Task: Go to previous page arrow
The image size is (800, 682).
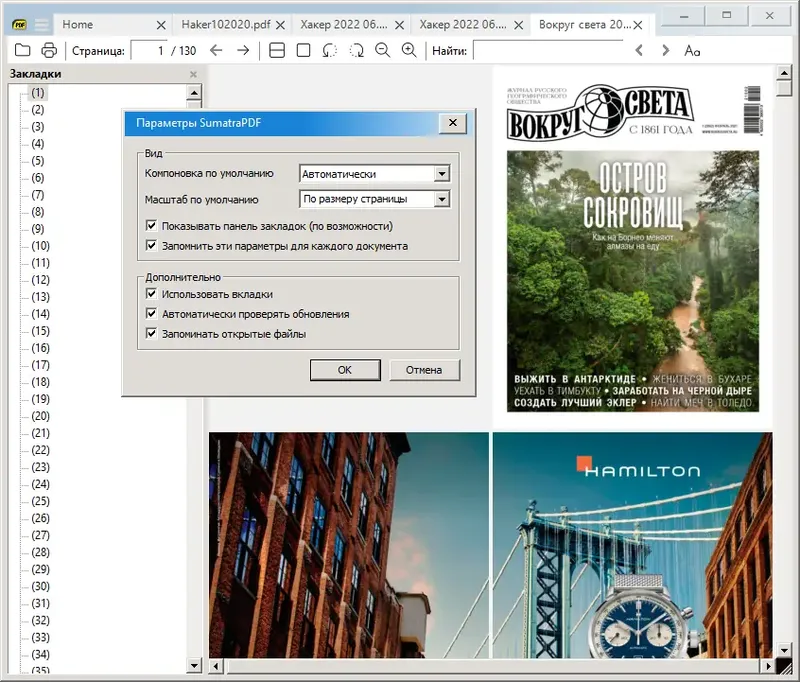Action: [x=216, y=50]
